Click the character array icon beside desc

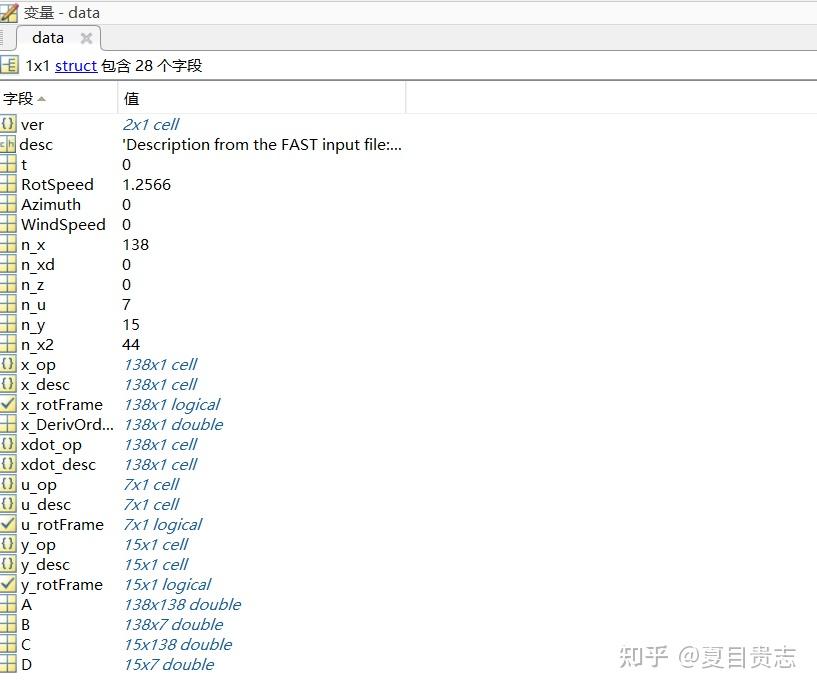click(9, 144)
